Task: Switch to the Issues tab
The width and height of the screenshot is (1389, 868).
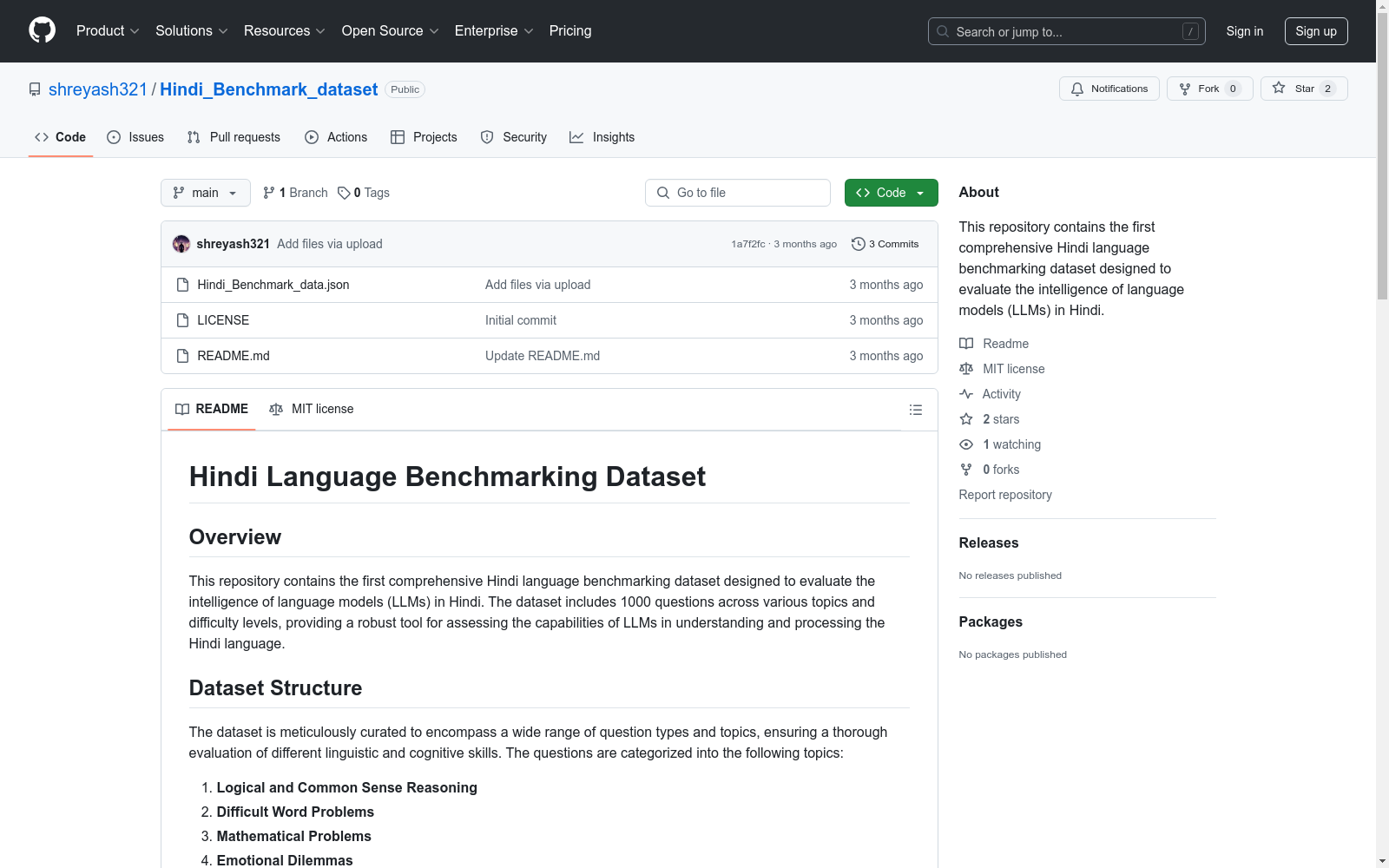Action: tap(135, 137)
